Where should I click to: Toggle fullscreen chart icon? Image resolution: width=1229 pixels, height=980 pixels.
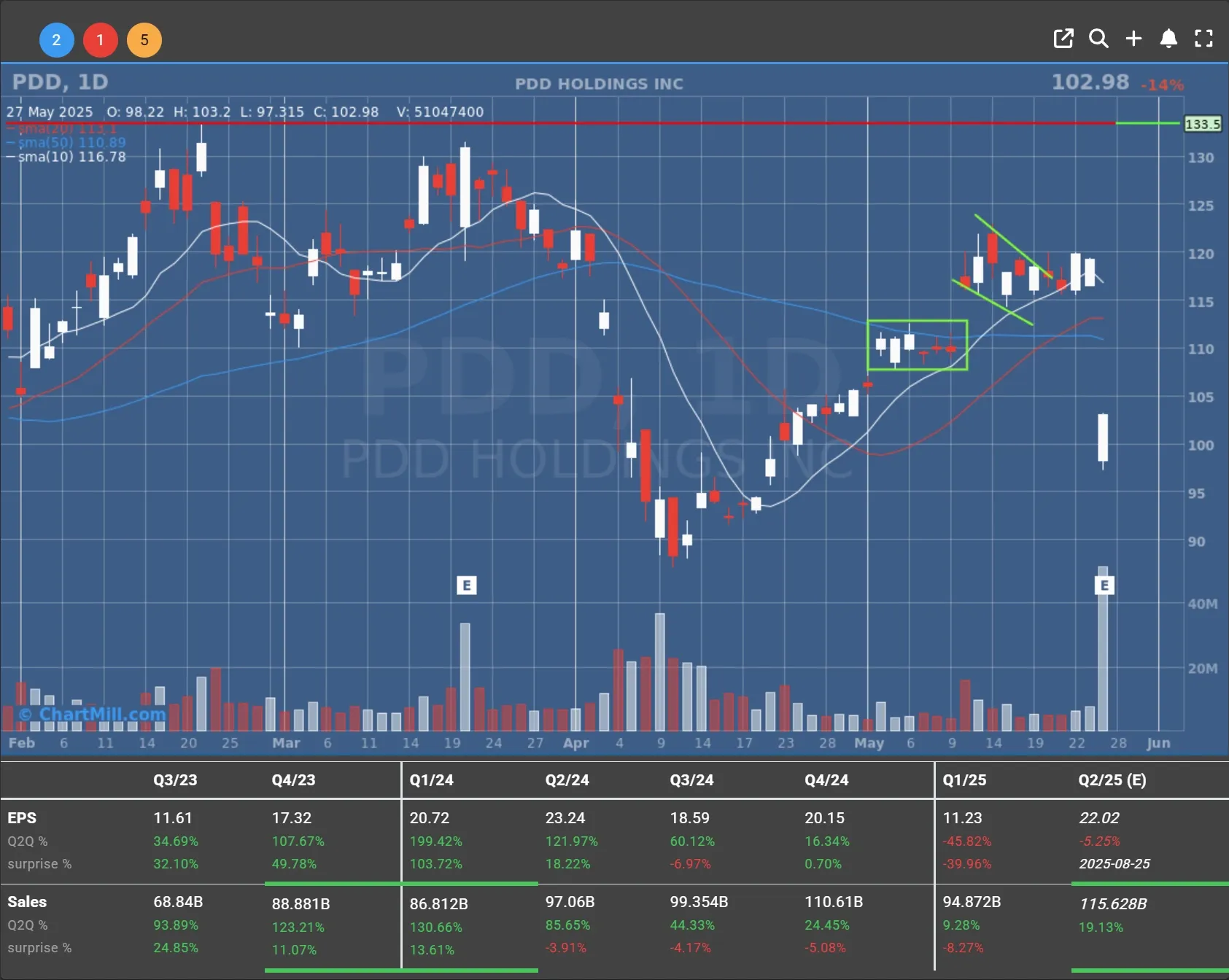coord(1203,39)
